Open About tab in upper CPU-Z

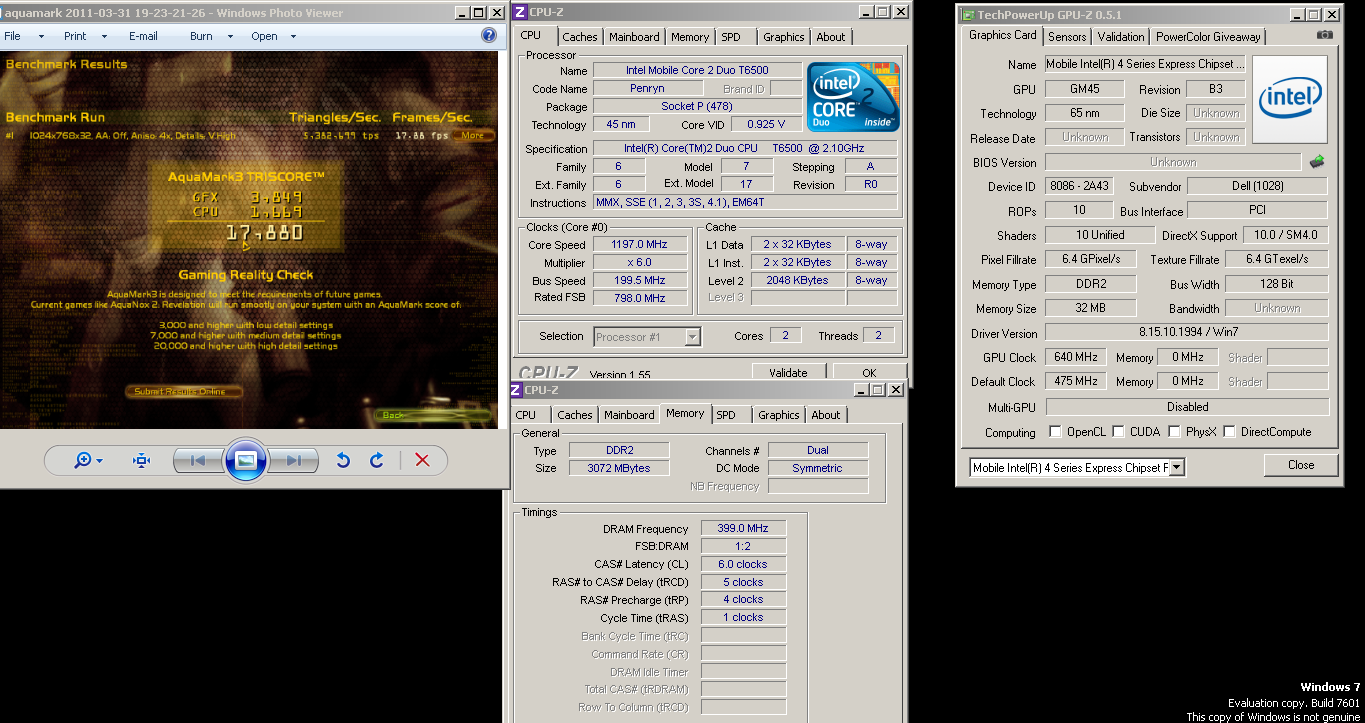click(x=831, y=37)
